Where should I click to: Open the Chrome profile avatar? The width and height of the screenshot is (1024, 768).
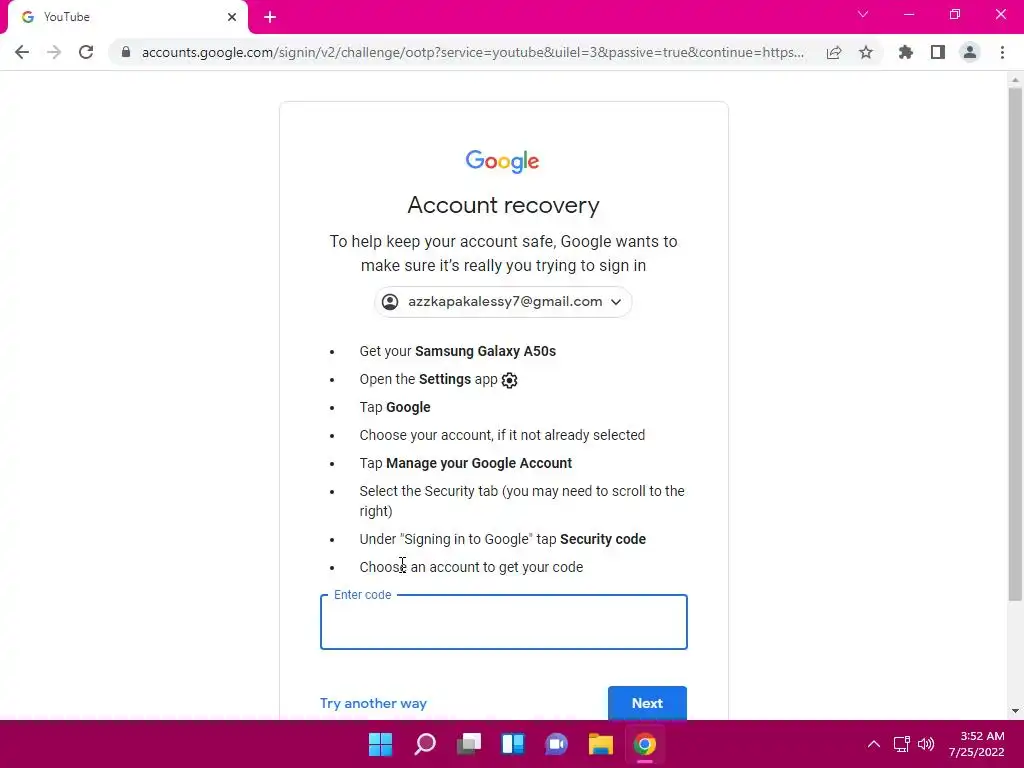[970, 52]
